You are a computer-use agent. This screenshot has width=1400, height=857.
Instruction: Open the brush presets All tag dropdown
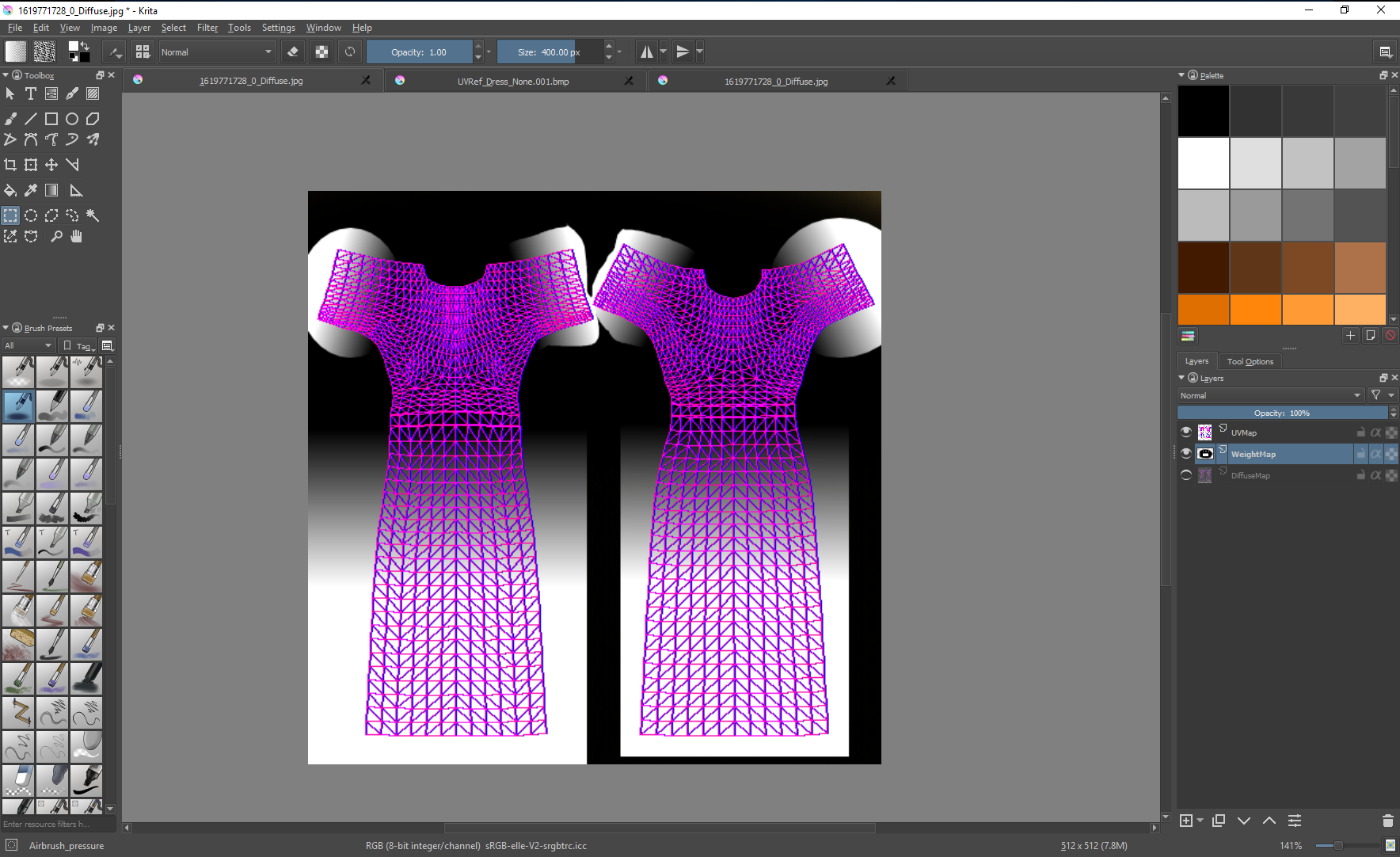coord(29,346)
